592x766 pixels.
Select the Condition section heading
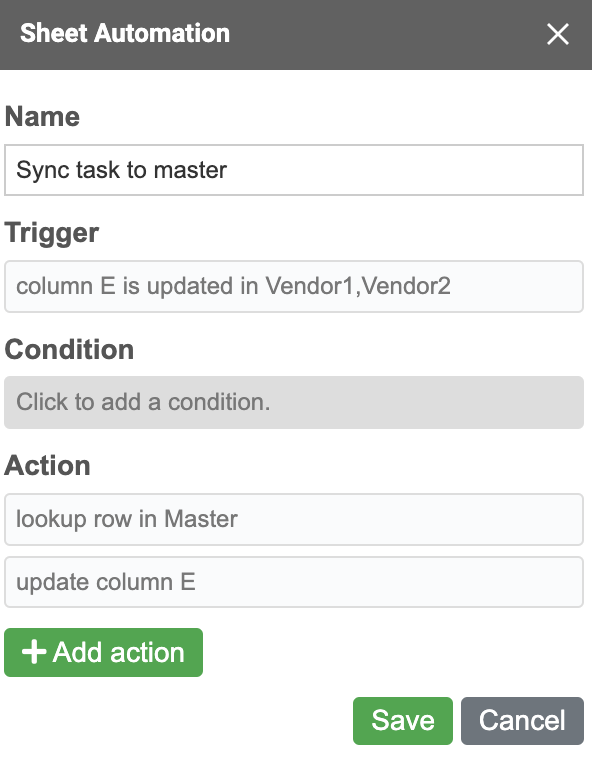(69, 350)
